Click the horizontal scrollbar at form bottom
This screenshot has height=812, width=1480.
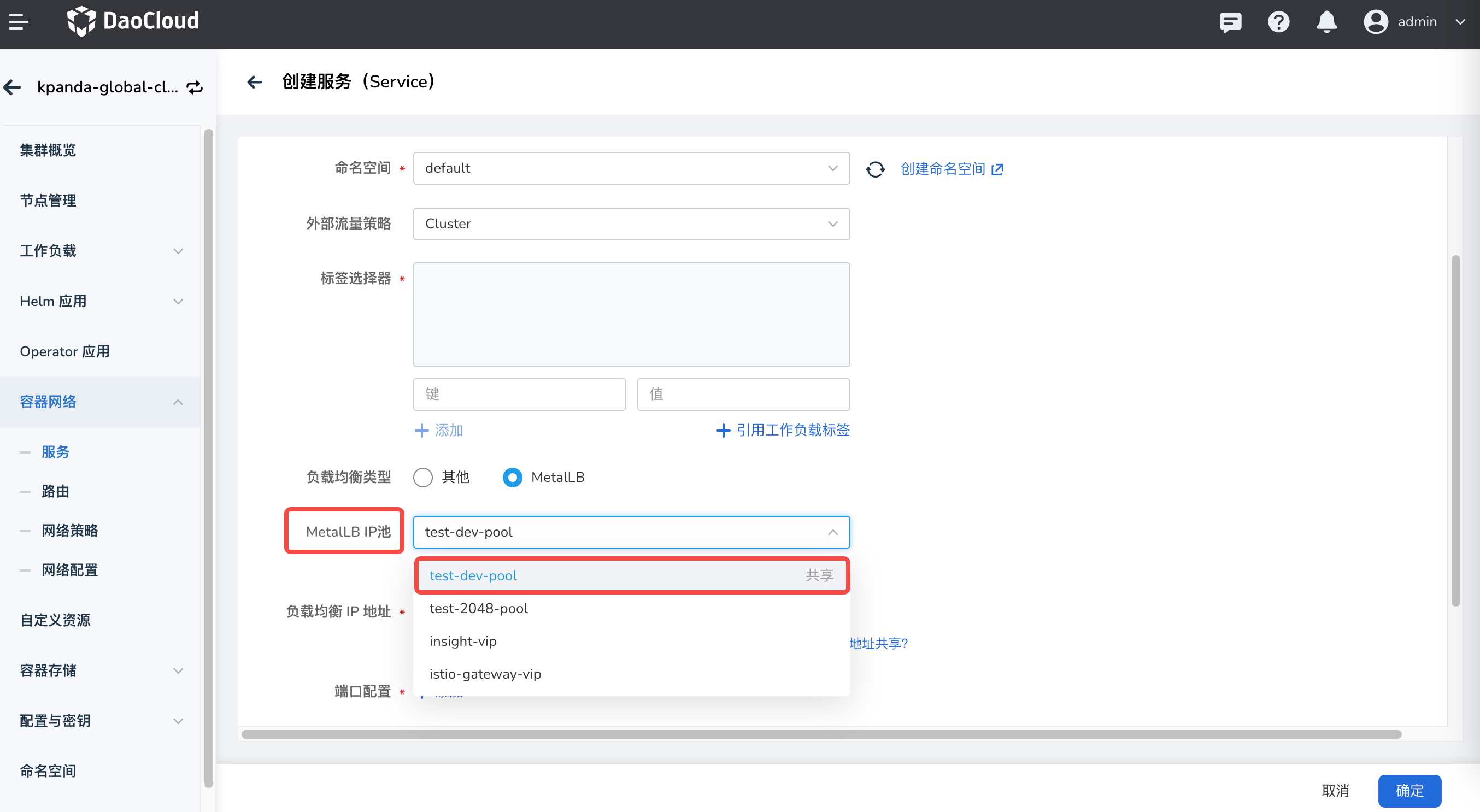(820, 734)
